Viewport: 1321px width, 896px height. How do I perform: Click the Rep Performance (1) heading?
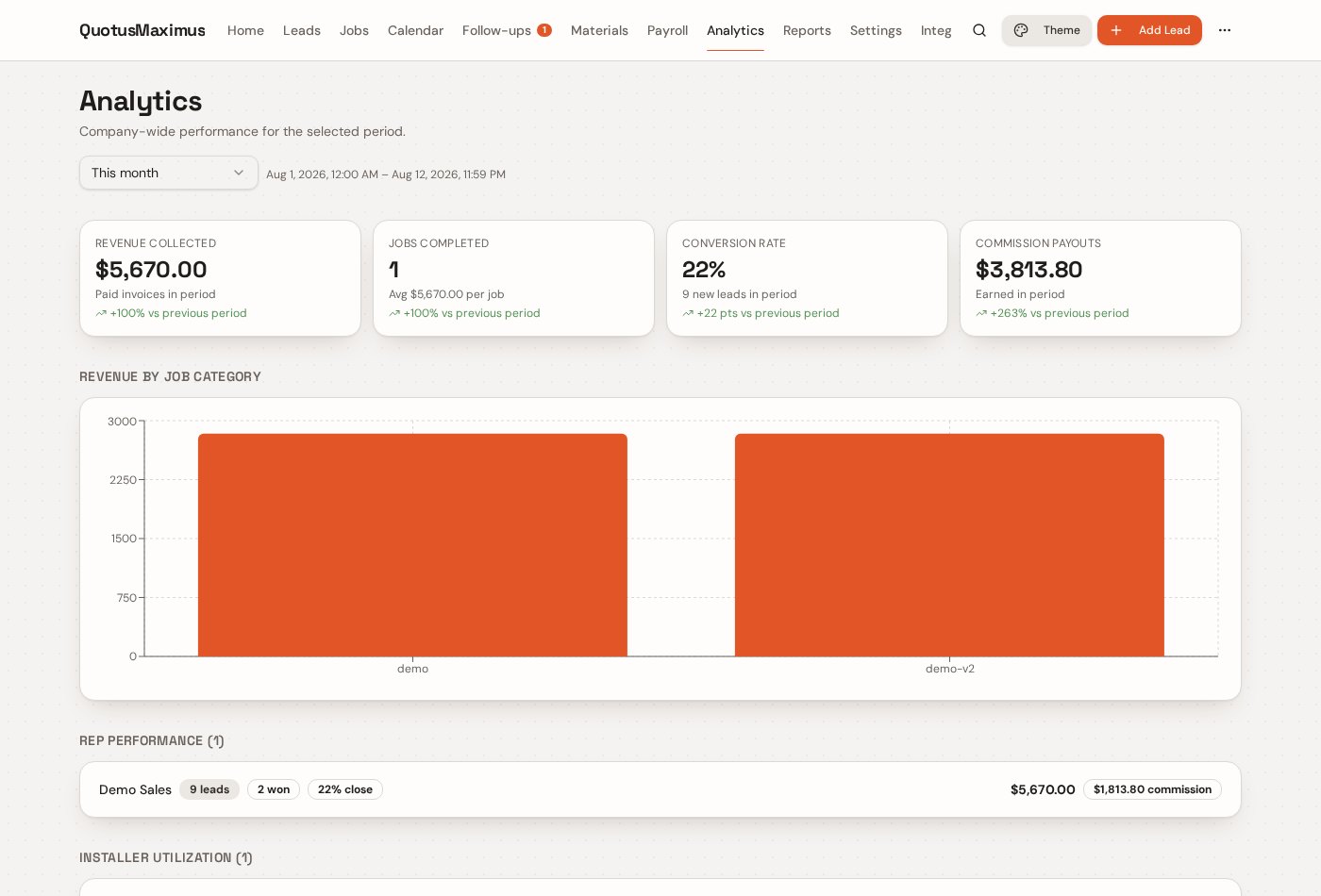point(152,740)
